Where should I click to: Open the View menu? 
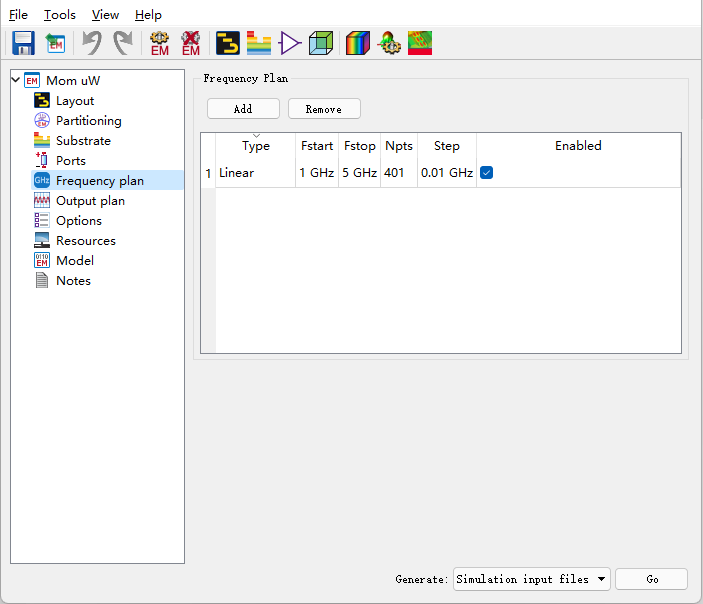[x=105, y=15]
